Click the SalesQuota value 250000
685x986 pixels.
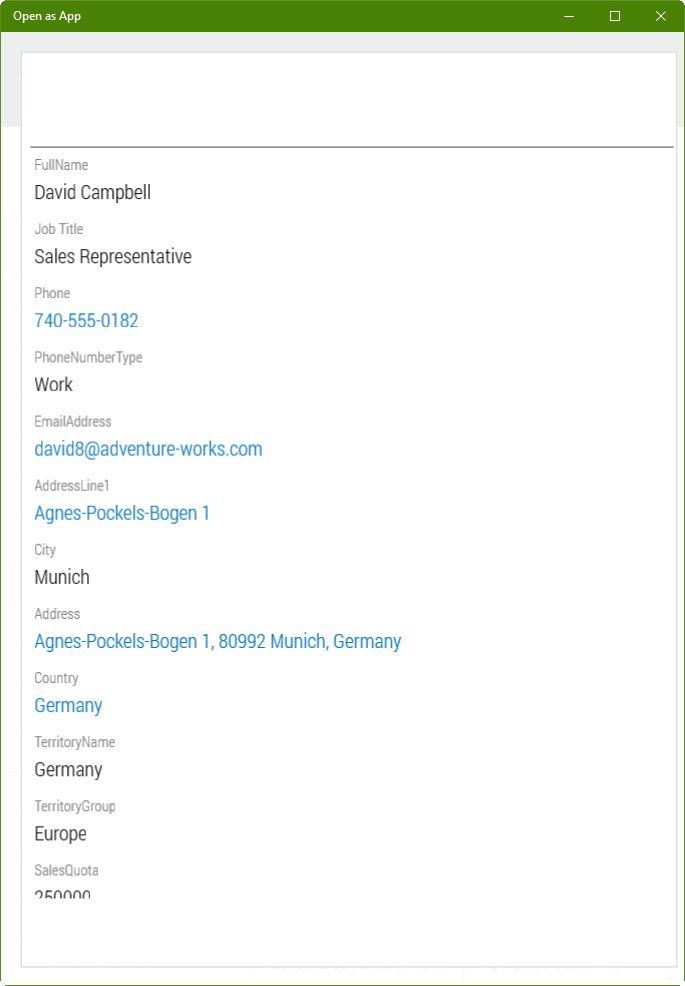(x=62, y=892)
